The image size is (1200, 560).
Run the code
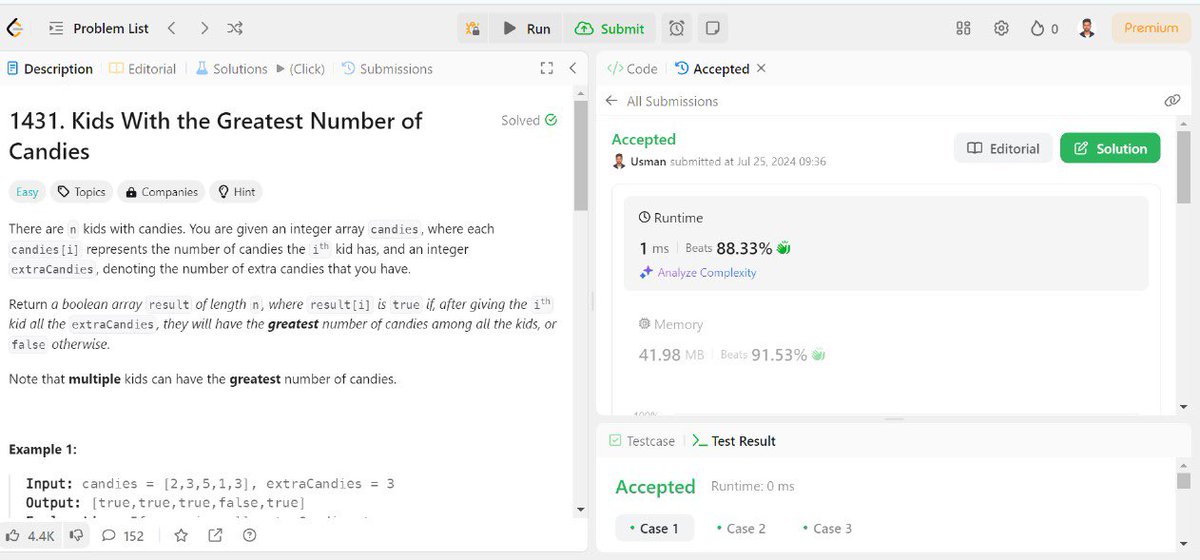tap(527, 28)
